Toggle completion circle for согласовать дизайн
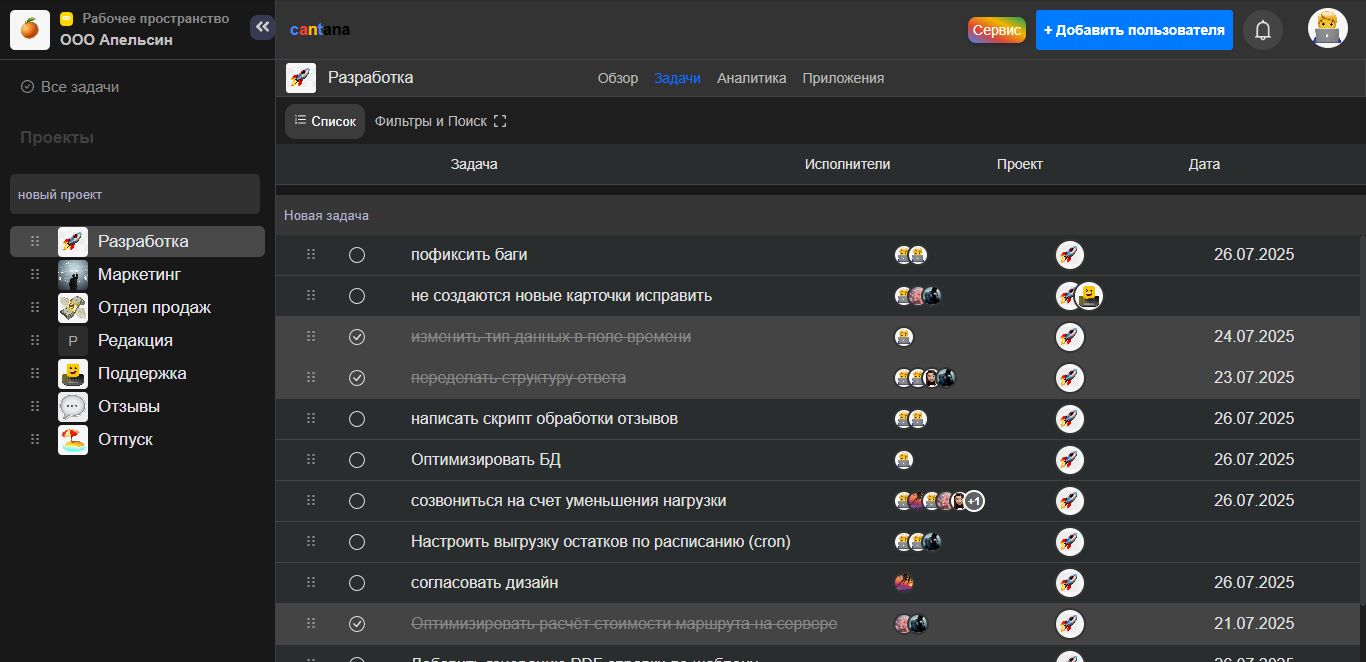This screenshot has height=662, width=1366. coord(357,583)
